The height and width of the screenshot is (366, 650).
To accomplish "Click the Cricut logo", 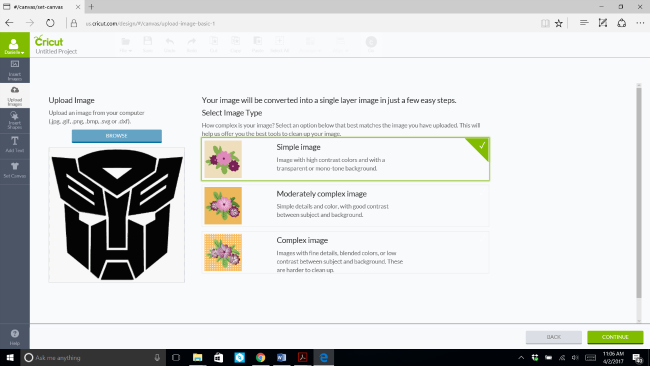I will tap(49, 41).
